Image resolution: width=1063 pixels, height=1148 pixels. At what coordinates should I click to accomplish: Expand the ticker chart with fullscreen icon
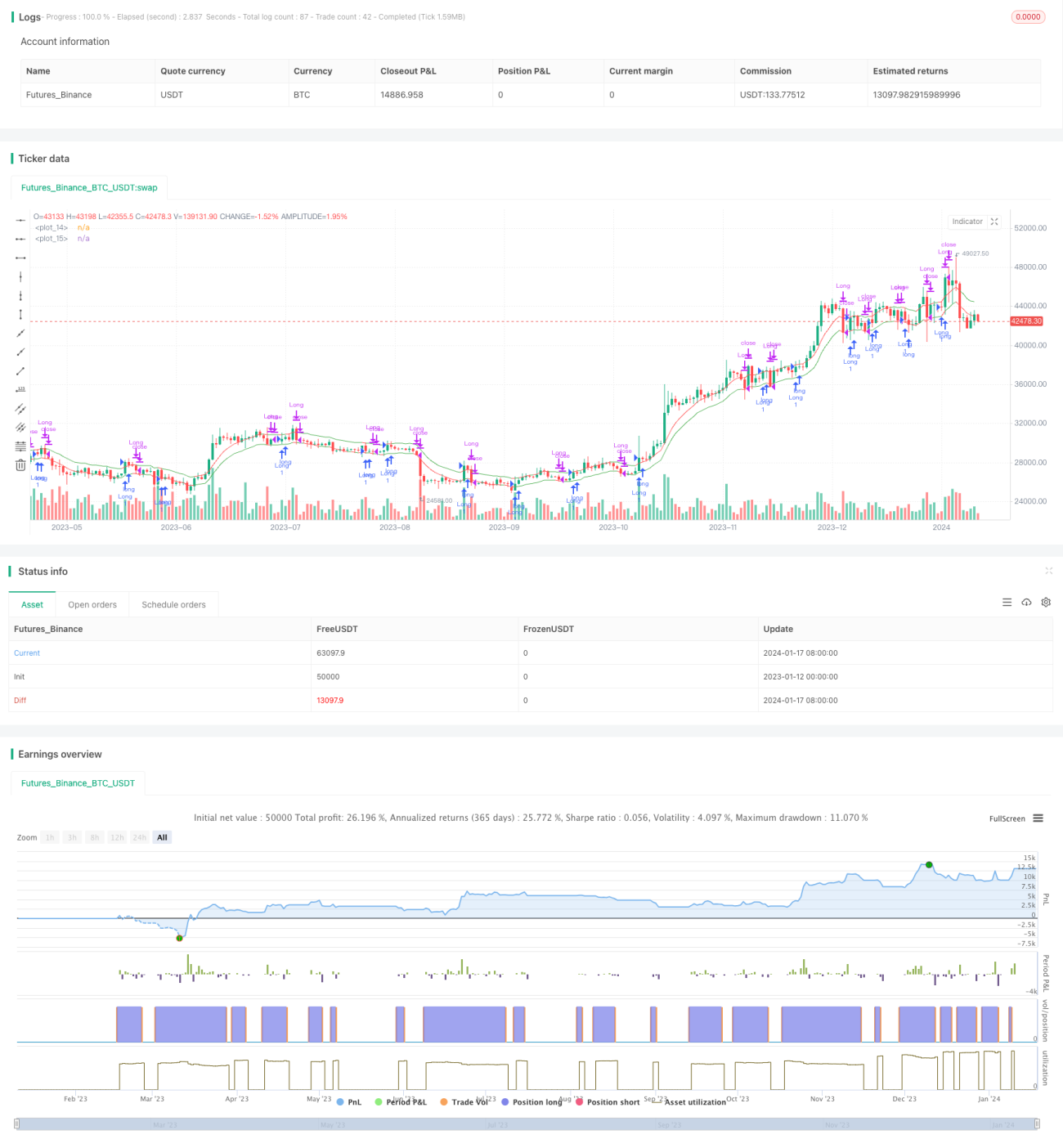[x=994, y=222]
